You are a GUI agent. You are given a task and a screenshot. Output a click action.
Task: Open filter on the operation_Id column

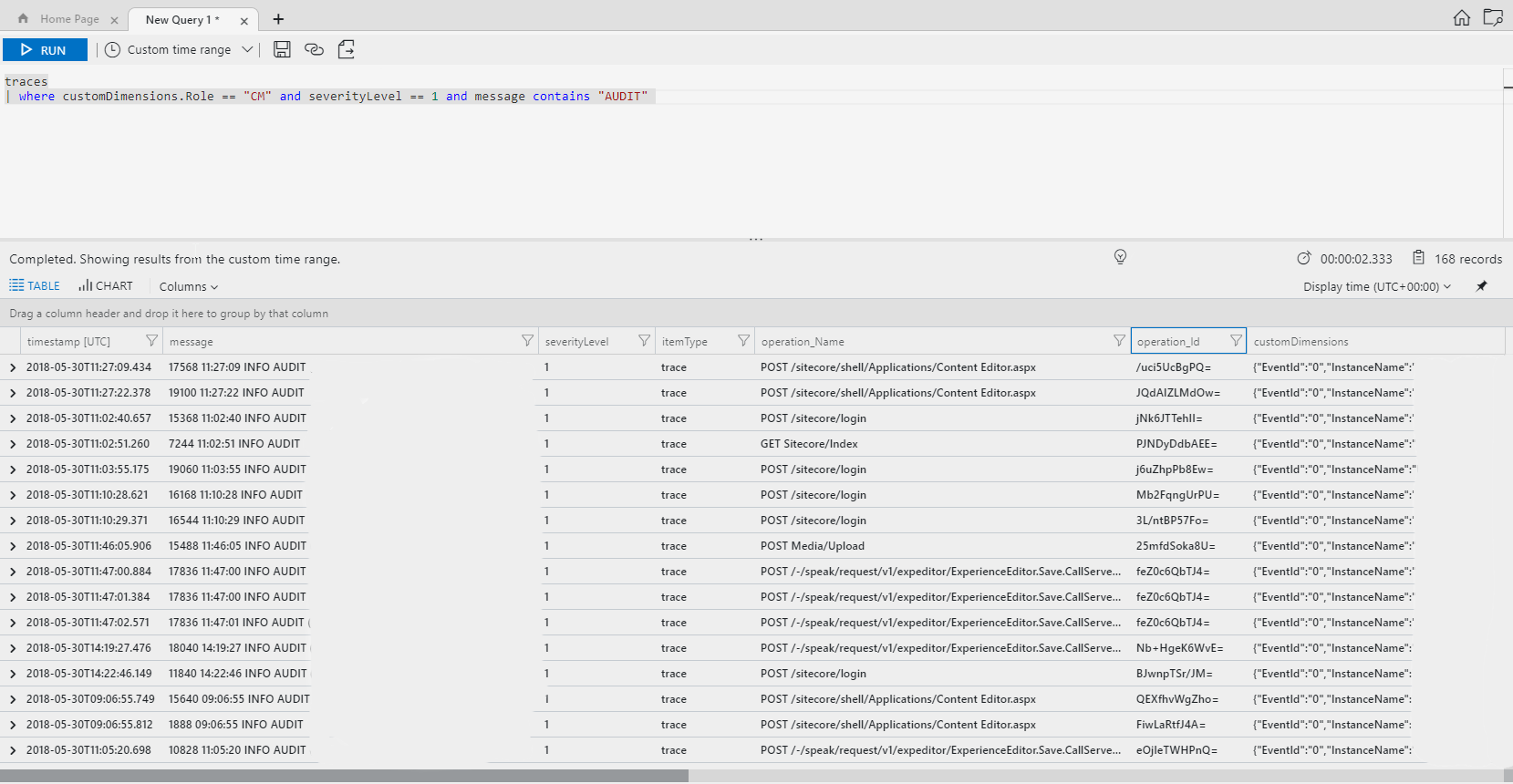(x=1236, y=341)
